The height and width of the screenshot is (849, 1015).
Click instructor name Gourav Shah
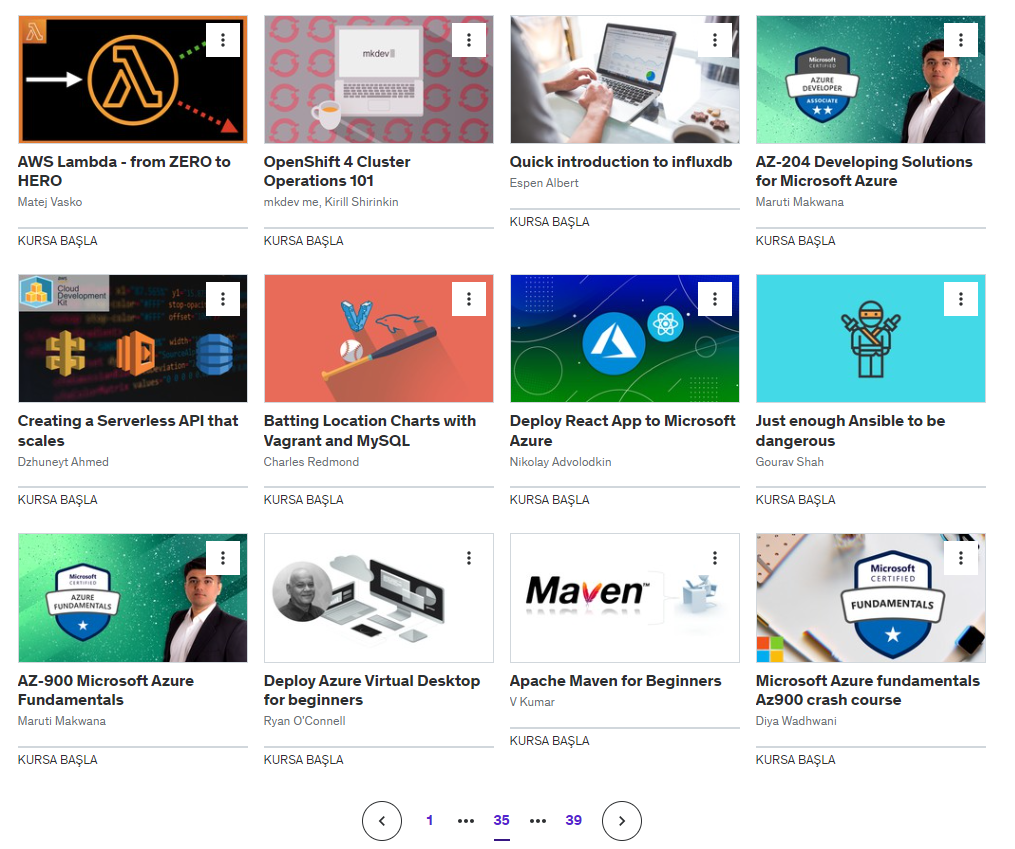[x=790, y=462]
